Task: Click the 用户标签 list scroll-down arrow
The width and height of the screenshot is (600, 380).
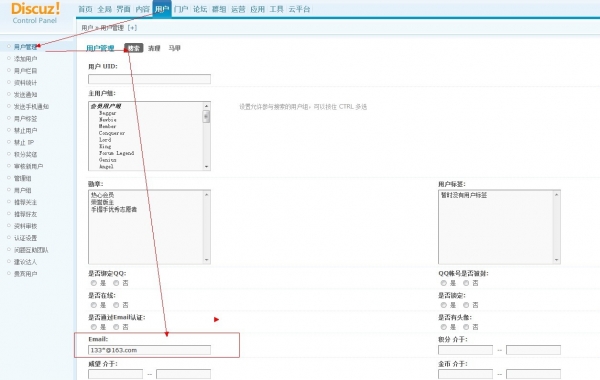Action: 556,260
